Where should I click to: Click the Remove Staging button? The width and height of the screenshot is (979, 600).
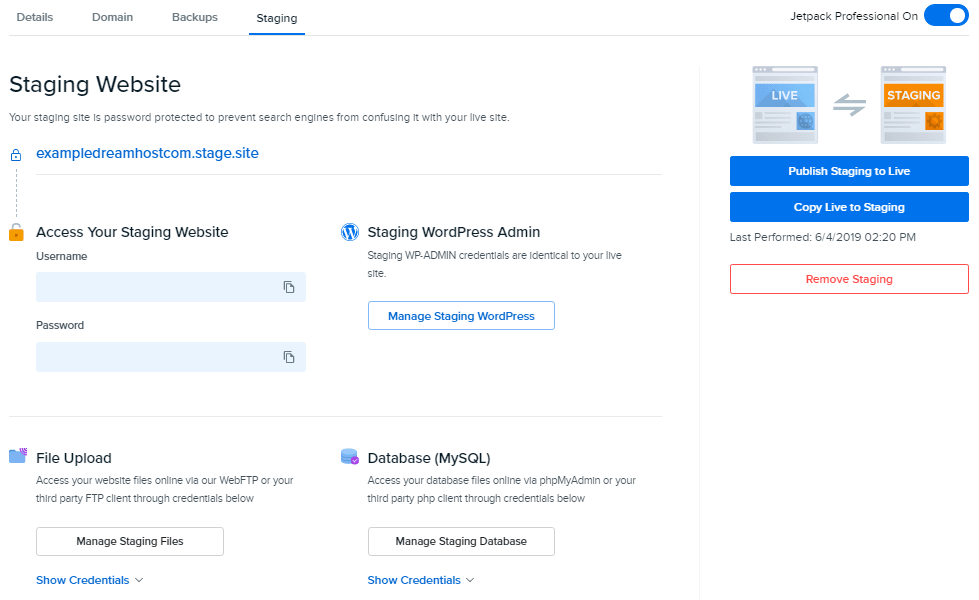[x=849, y=279]
